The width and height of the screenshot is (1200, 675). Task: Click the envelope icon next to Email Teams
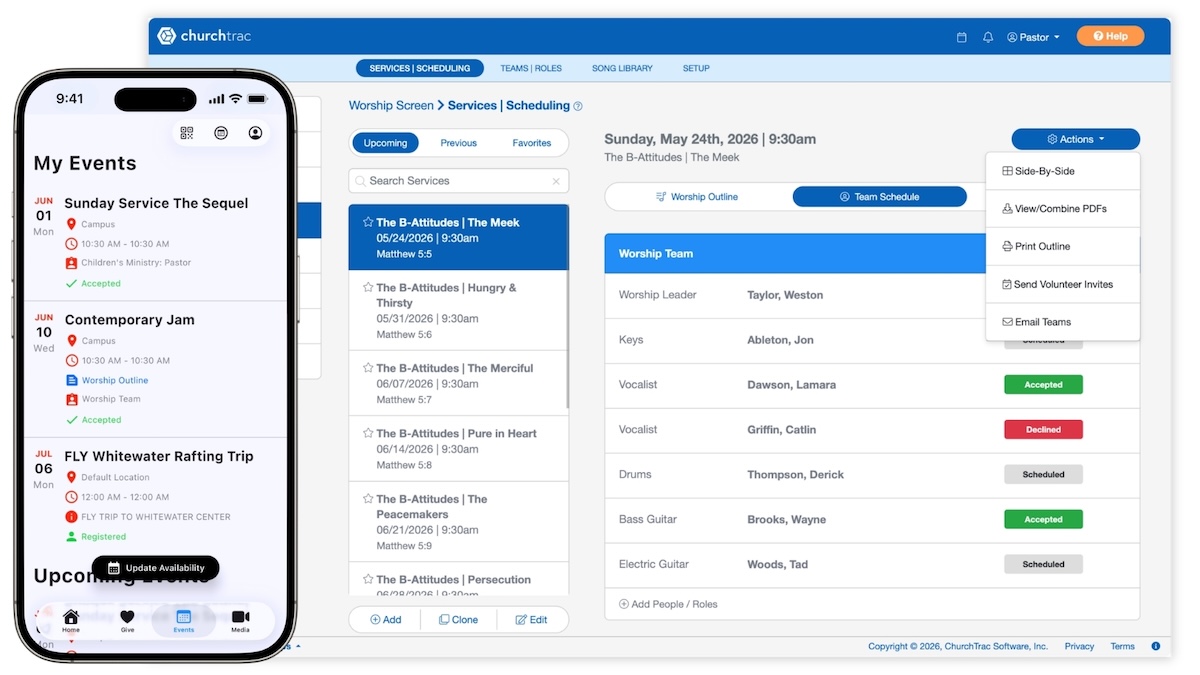[1007, 322]
